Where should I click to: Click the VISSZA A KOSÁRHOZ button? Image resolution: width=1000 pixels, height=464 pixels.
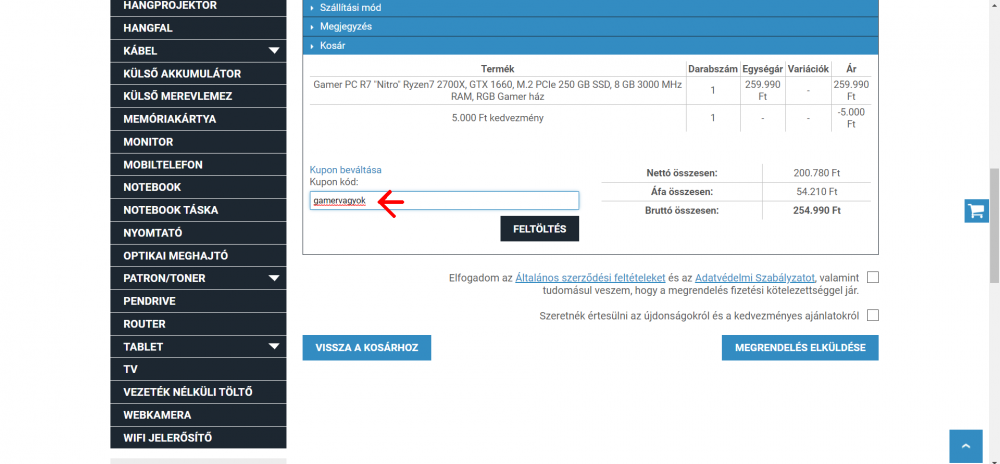[x=367, y=347]
